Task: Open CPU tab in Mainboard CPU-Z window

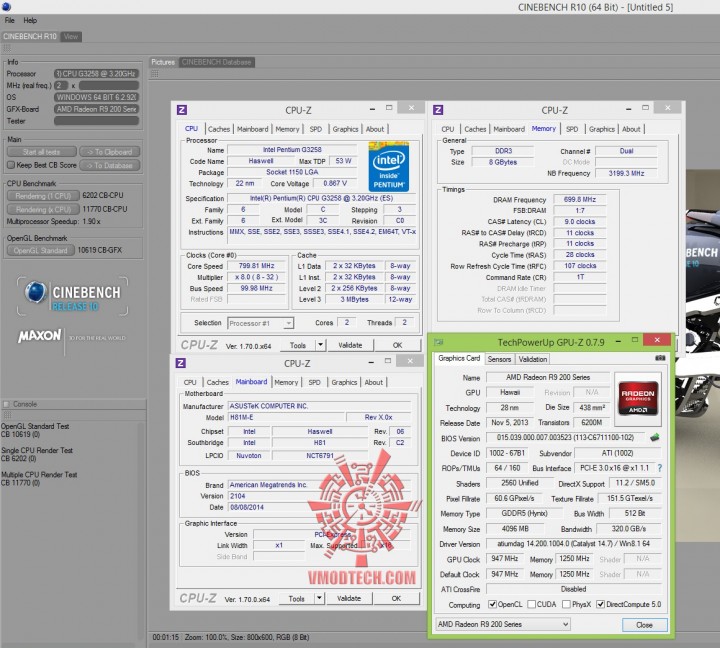Action: [190, 382]
